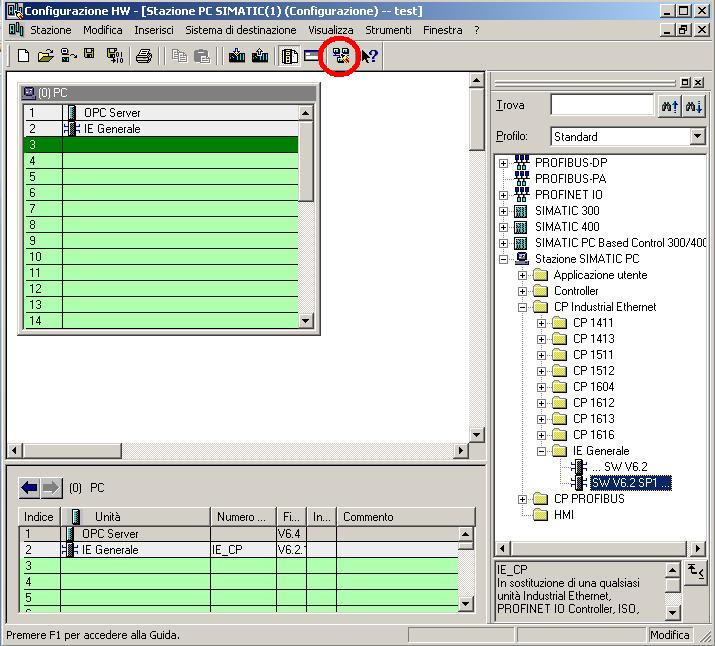Click the Save and Compile toolbar icon
Image resolution: width=715 pixels, height=646 pixels.
(115, 56)
